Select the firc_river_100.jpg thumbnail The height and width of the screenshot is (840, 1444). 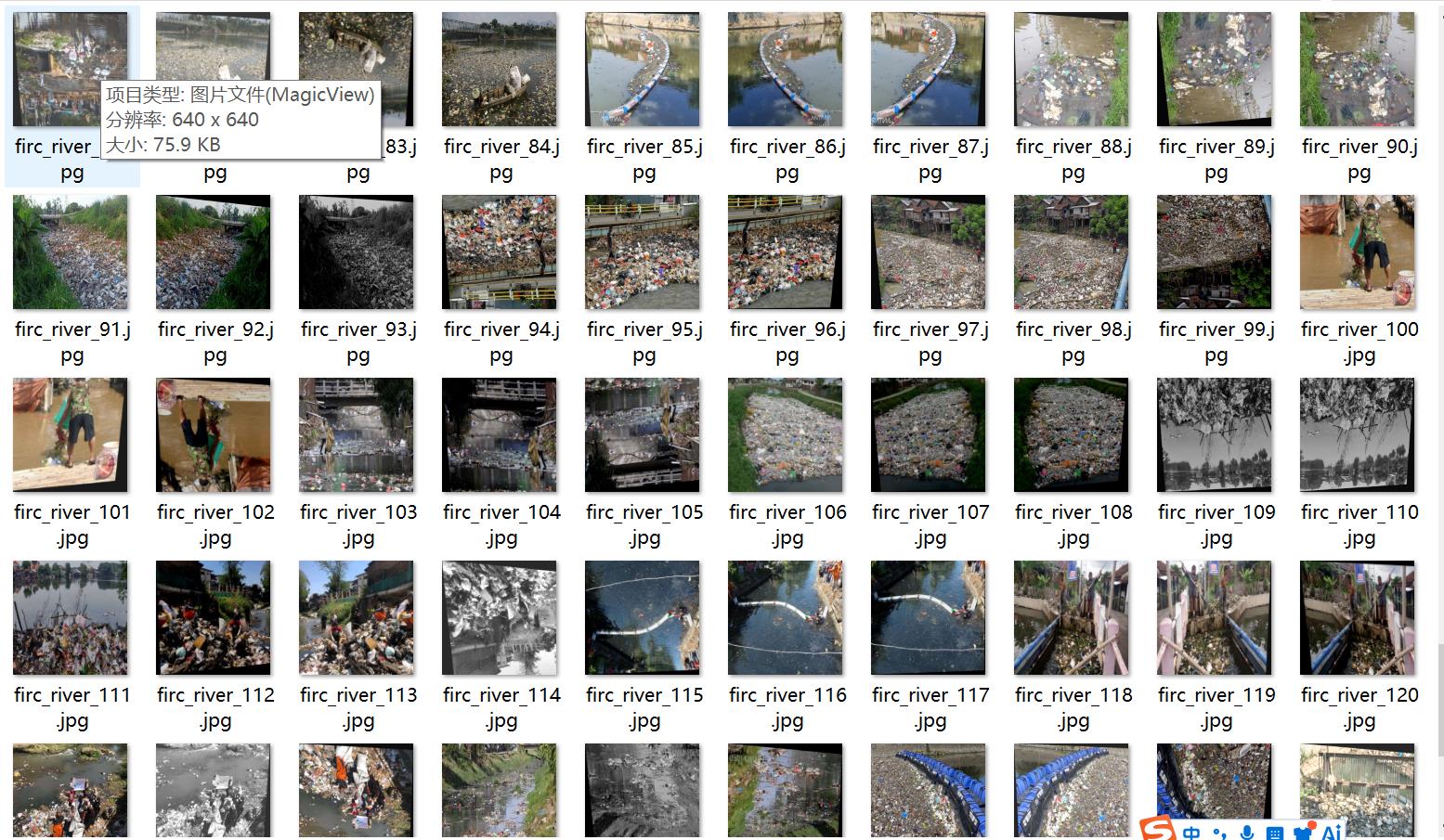coord(1358,252)
